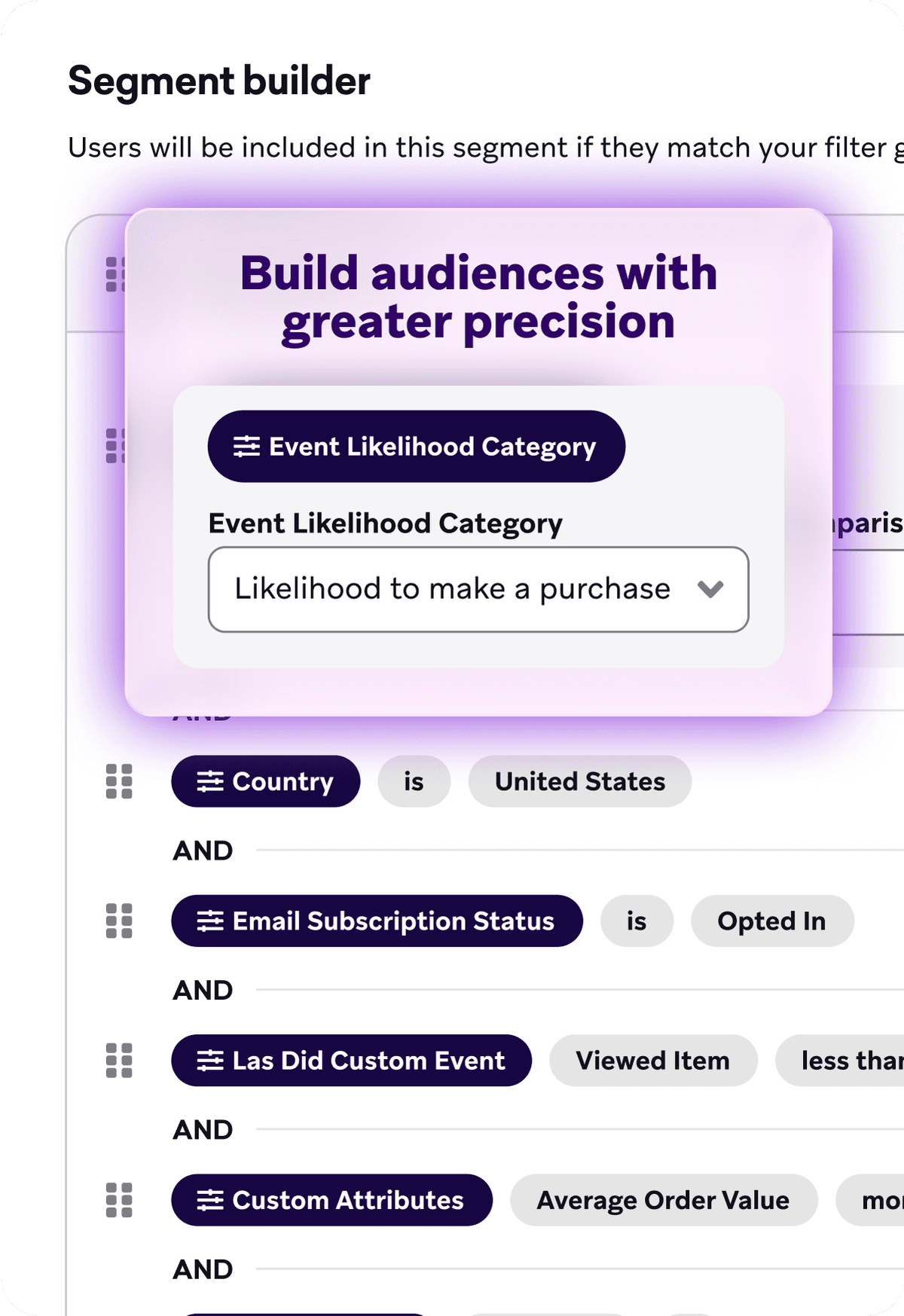Viewport: 904px width, 1316px height.
Task: Click the United States value chip
Action: [x=579, y=781]
